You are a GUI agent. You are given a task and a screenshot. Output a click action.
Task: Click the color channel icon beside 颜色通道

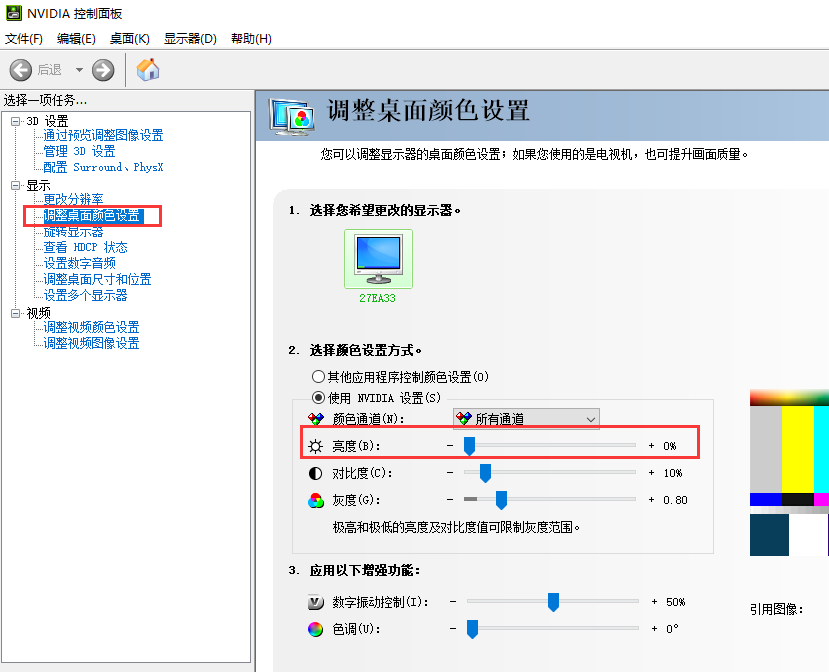[x=316, y=419]
